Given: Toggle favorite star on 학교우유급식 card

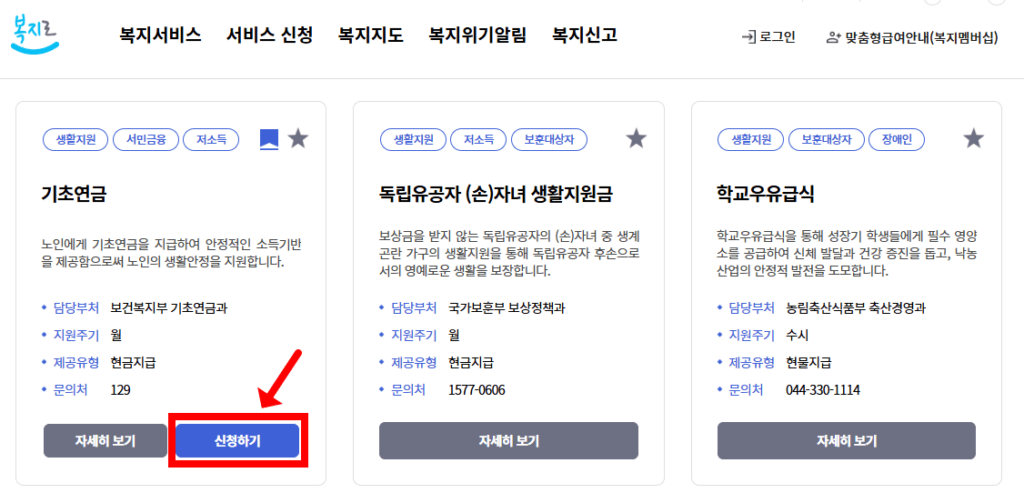Looking at the screenshot, I should (974, 139).
